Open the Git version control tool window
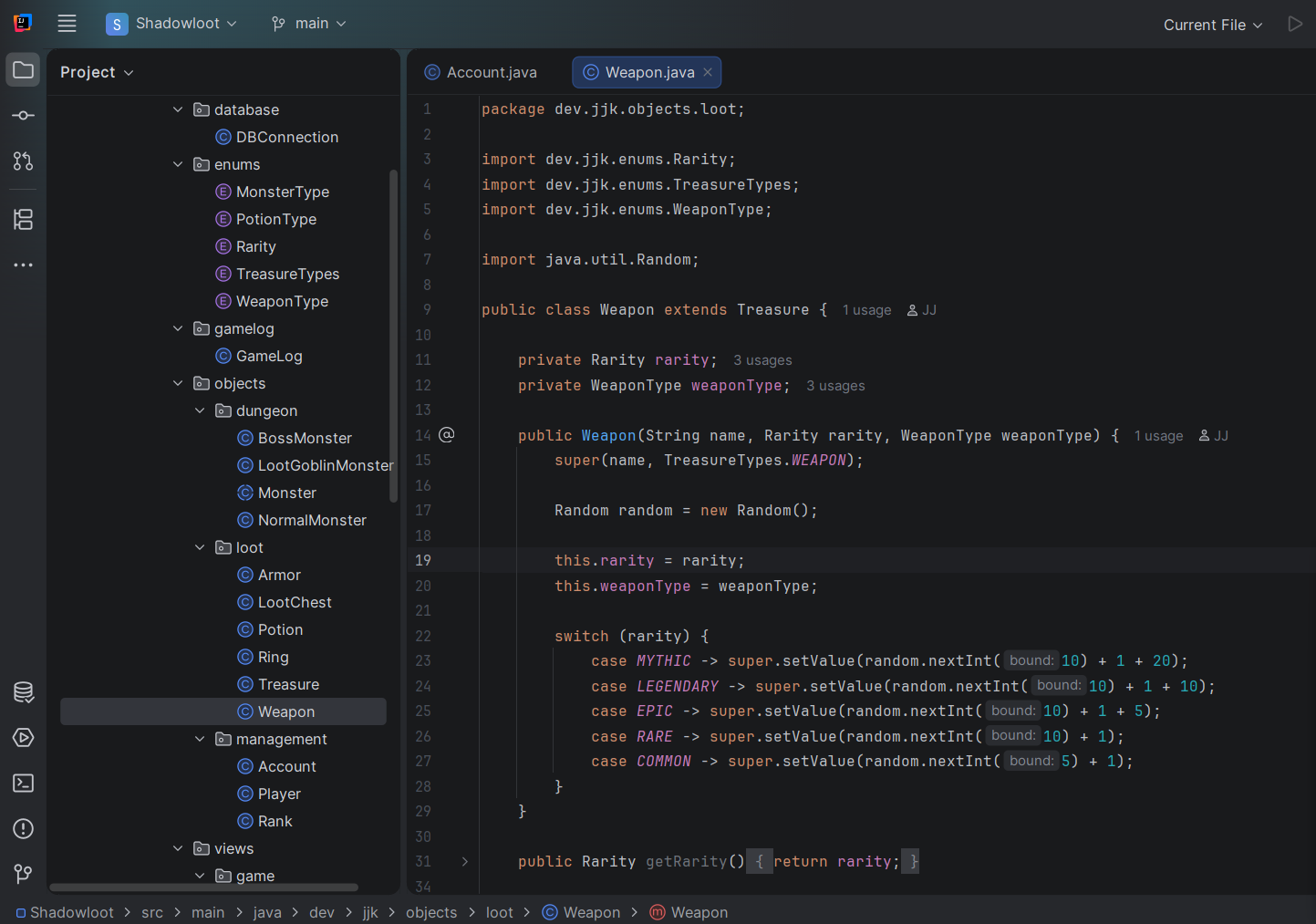This screenshot has height=924, width=1316. pyautogui.click(x=23, y=875)
